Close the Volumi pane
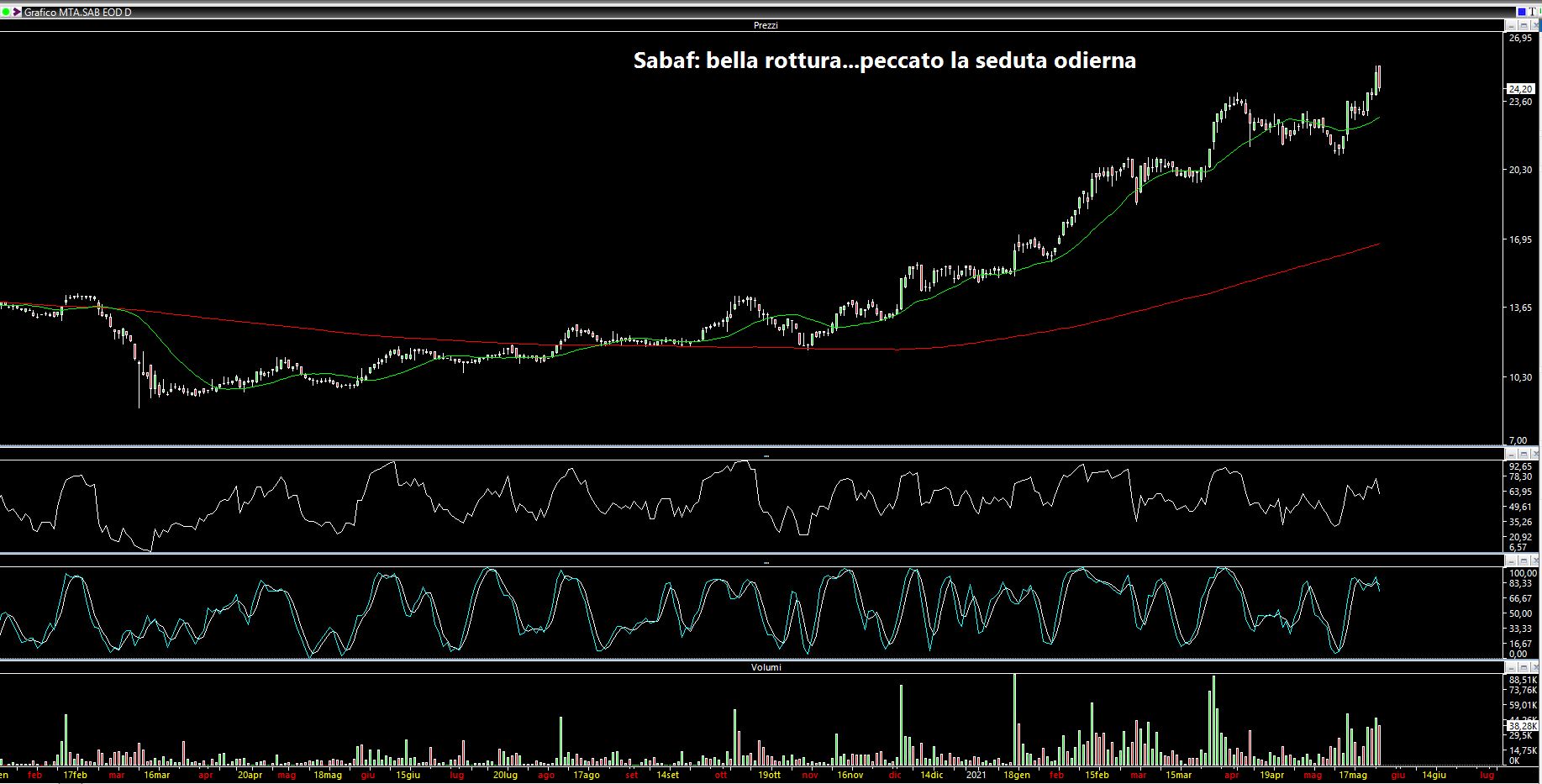The height and width of the screenshot is (784, 1542). coord(1534,667)
